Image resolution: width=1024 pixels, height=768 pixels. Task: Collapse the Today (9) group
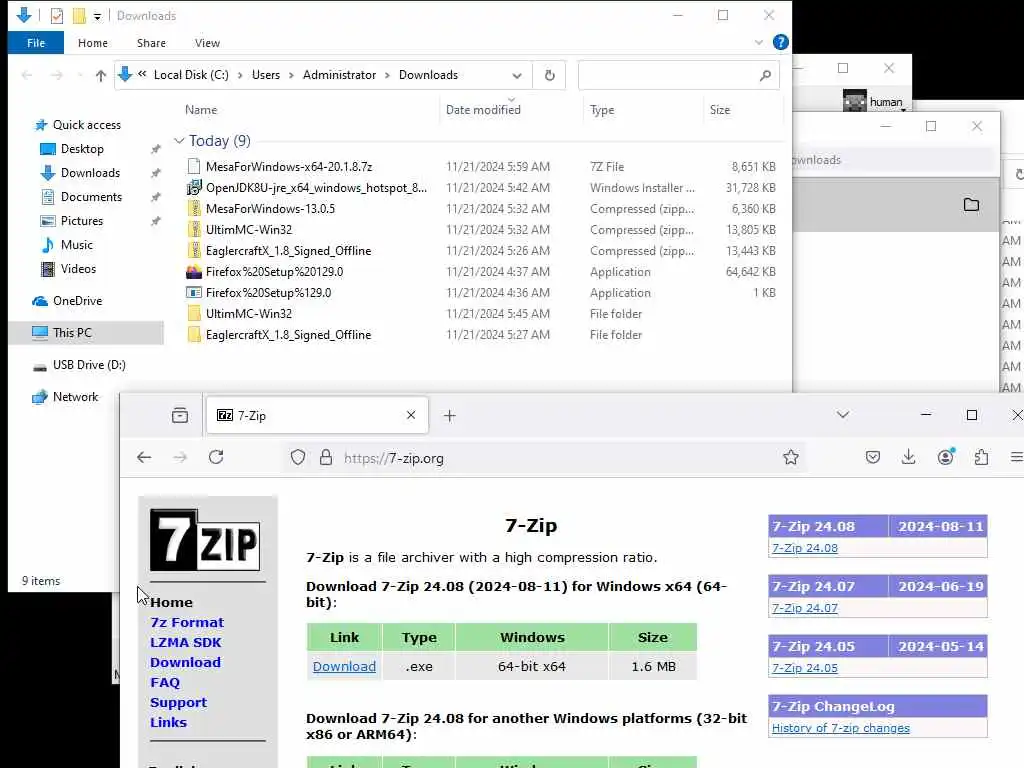[x=179, y=140]
